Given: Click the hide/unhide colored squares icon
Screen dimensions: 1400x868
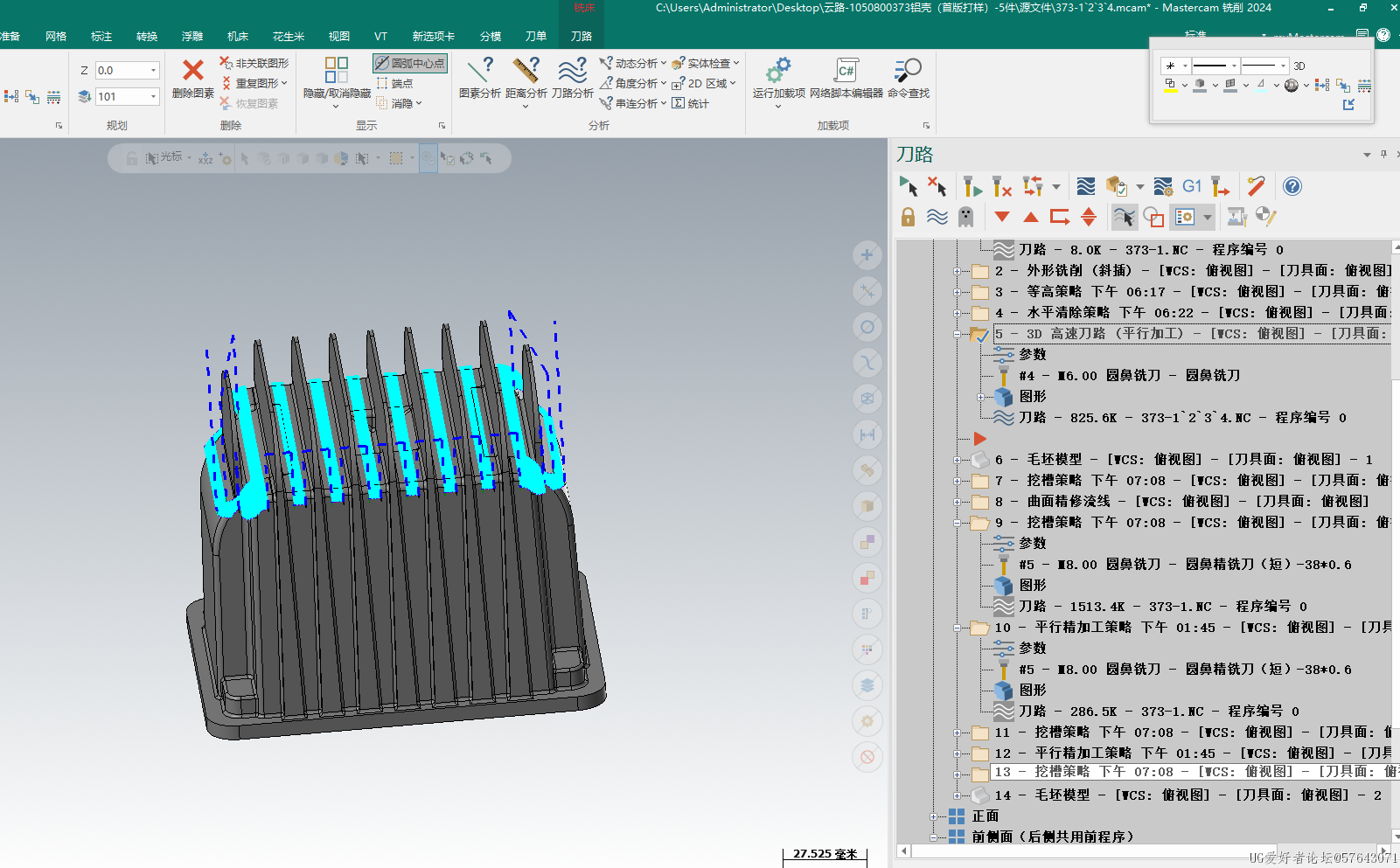Looking at the screenshot, I should [337, 70].
